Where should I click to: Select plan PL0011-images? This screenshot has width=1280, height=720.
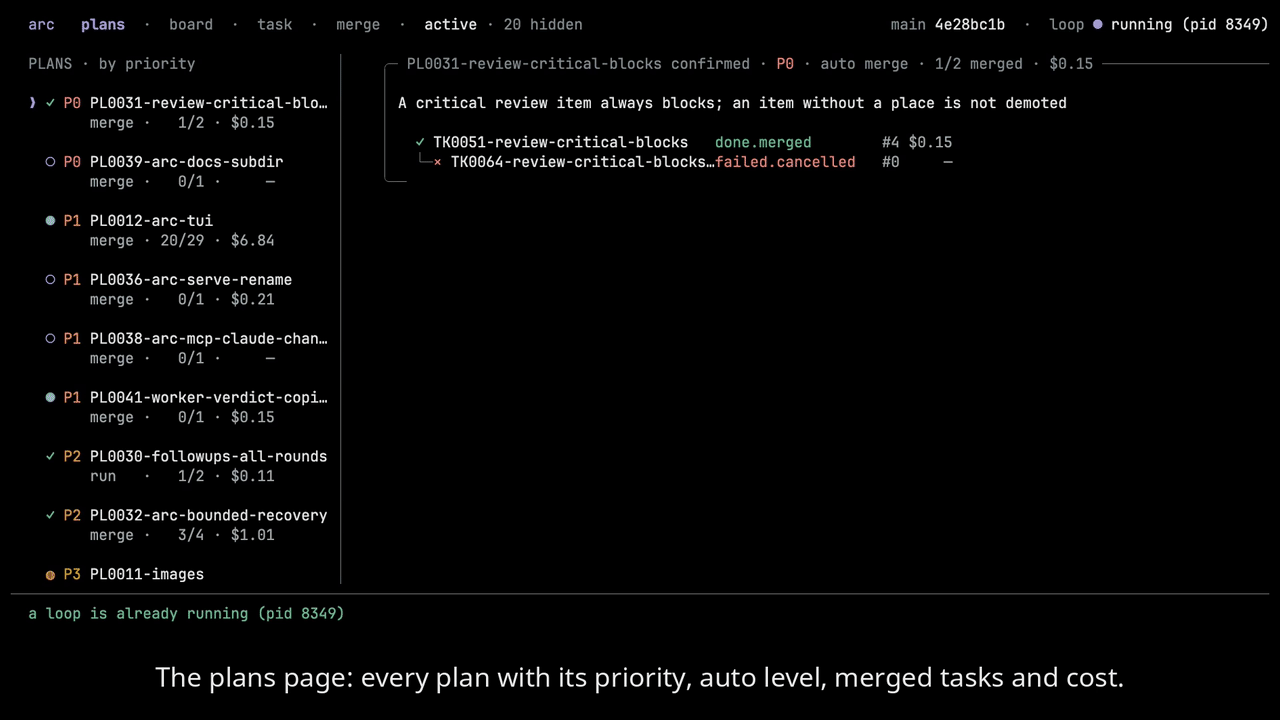coord(147,575)
